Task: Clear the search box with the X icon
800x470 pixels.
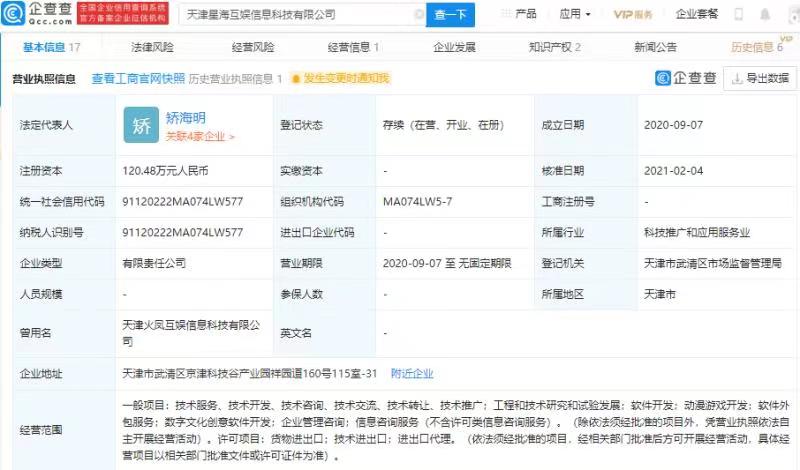Action: [x=419, y=14]
